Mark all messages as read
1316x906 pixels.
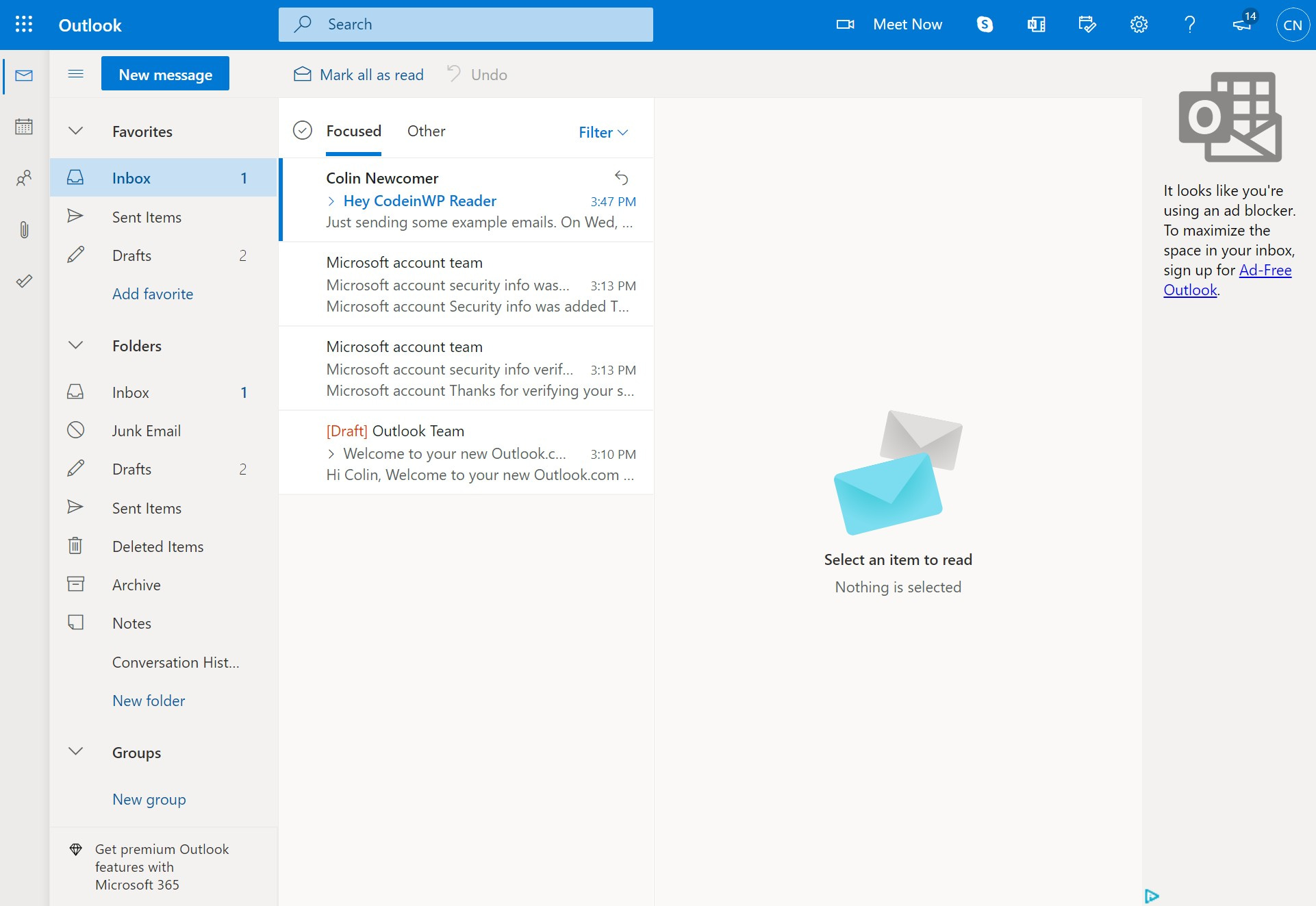[x=357, y=74]
